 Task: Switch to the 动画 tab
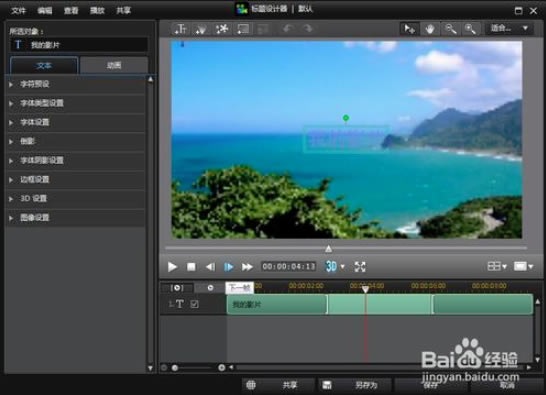pyautogui.click(x=114, y=65)
